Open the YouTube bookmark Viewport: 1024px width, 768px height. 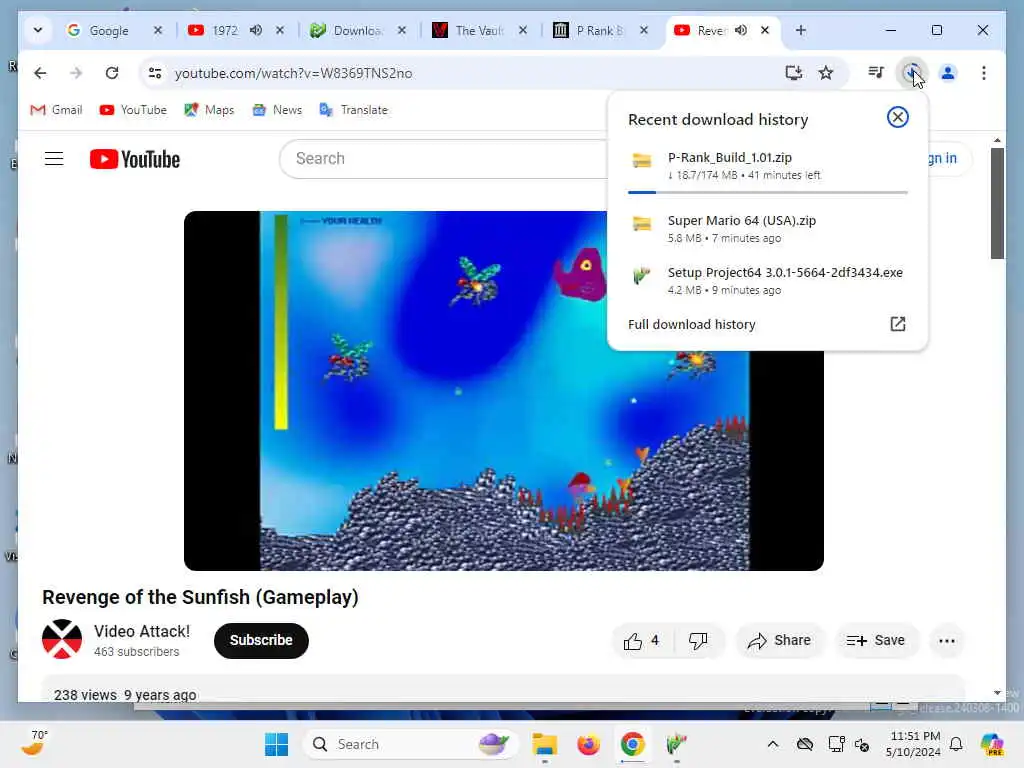click(133, 110)
